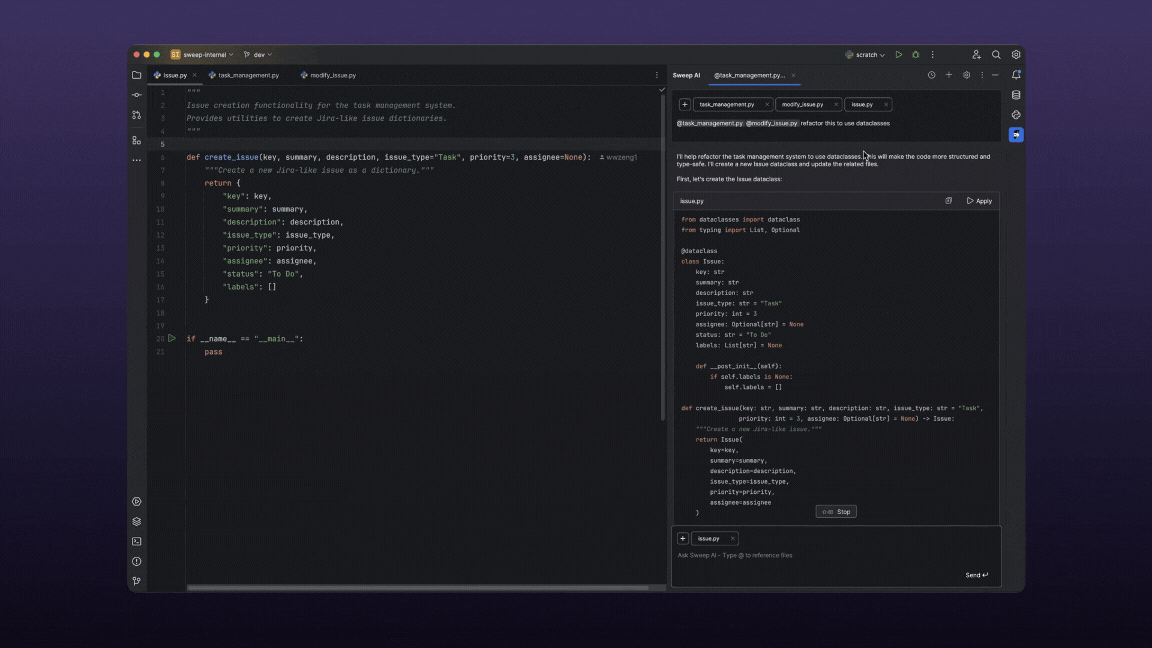Click the wwzeng1 author annotation

(x=619, y=157)
